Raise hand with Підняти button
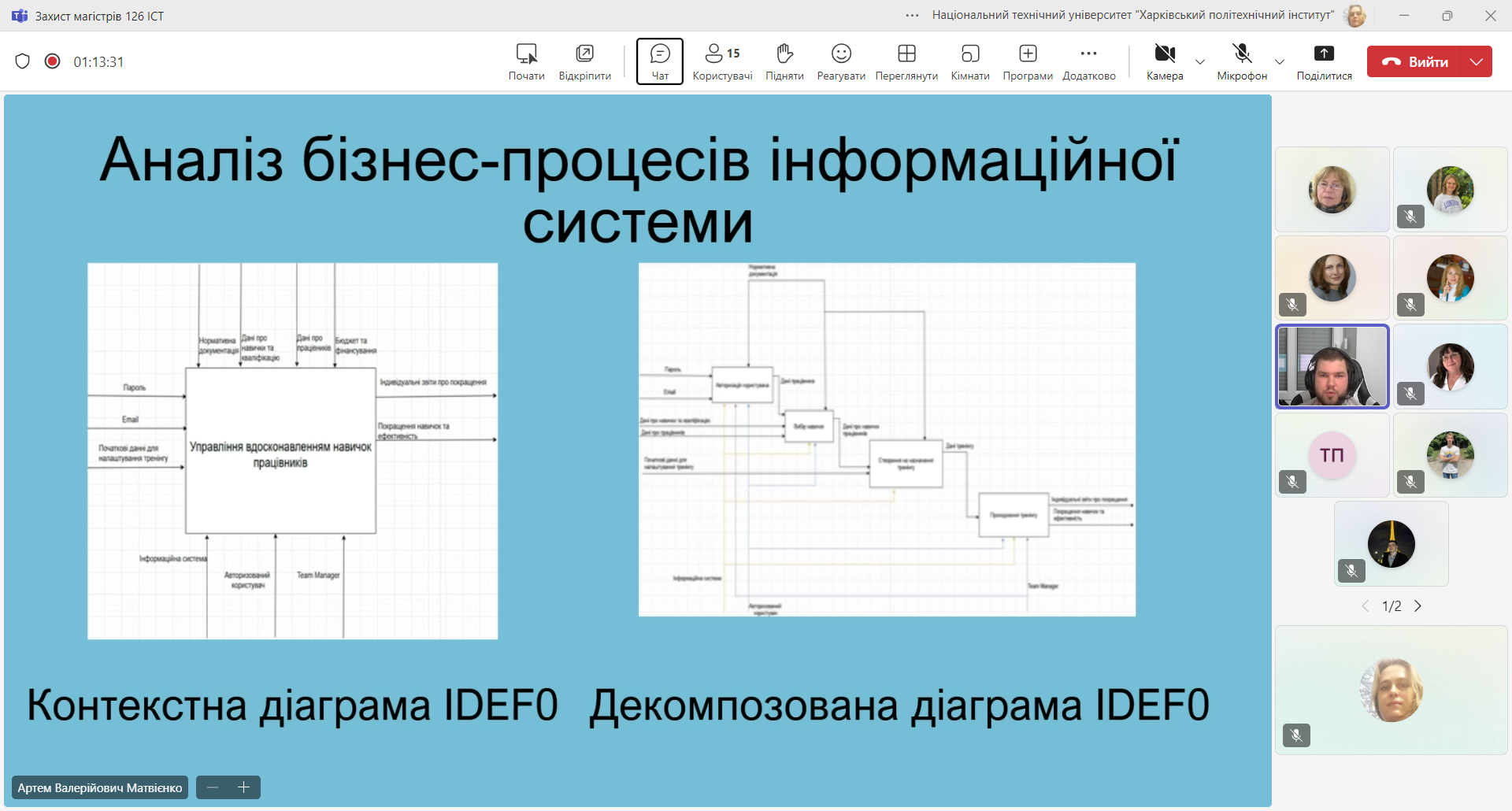 pyautogui.click(x=784, y=61)
